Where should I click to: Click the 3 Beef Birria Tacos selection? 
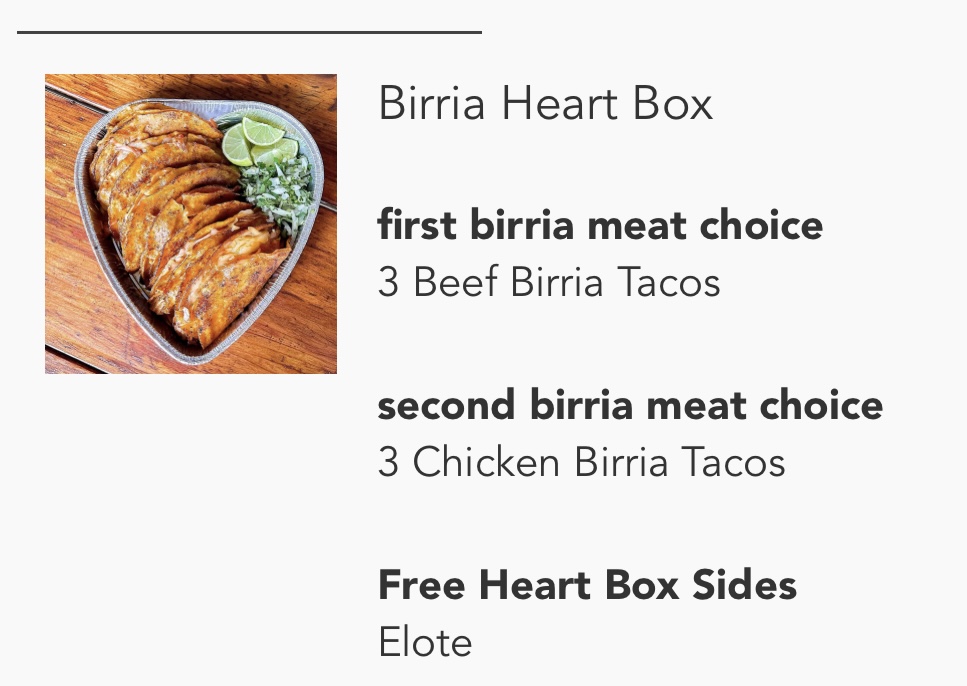tap(549, 282)
